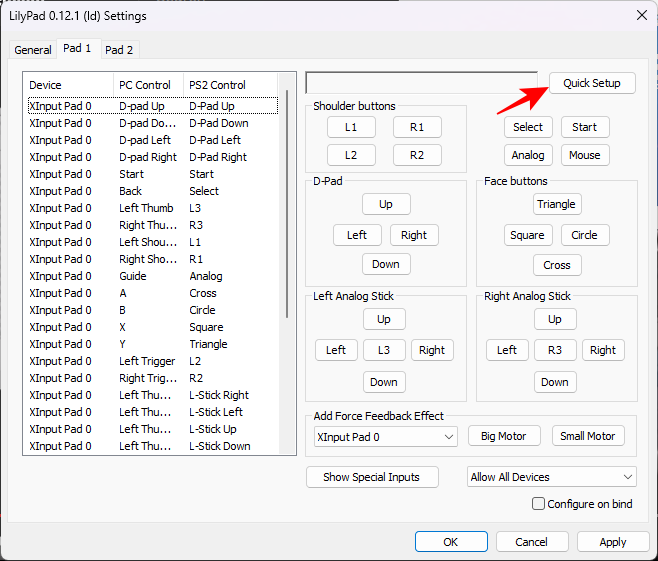Screen dimensions: 658x561
Task: Select the Pad 1 tab
Action: (x=77, y=48)
